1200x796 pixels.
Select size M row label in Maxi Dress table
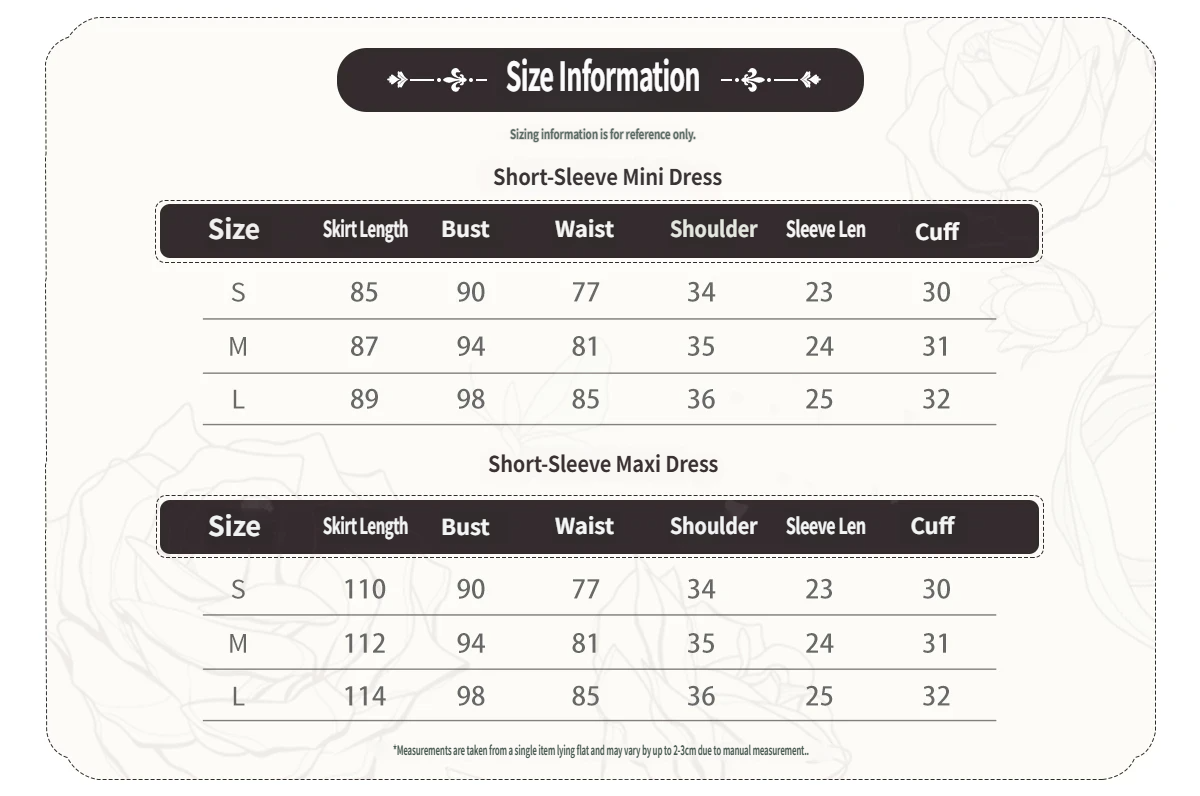click(x=238, y=643)
